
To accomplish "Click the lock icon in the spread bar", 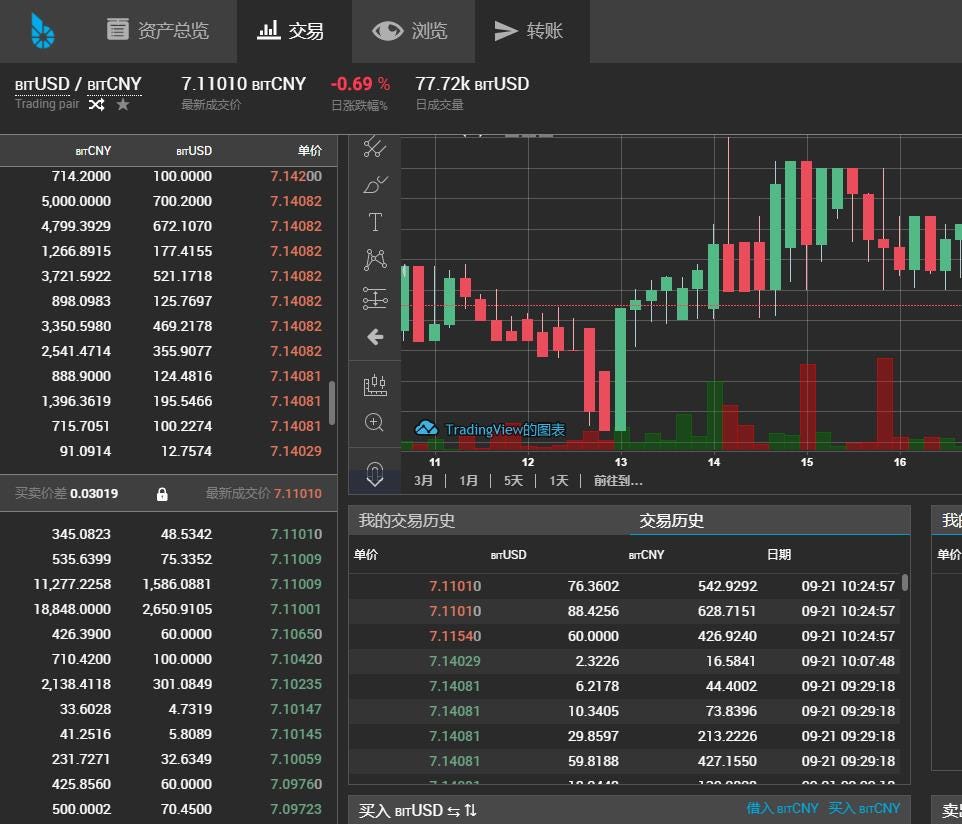I will coord(162,494).
